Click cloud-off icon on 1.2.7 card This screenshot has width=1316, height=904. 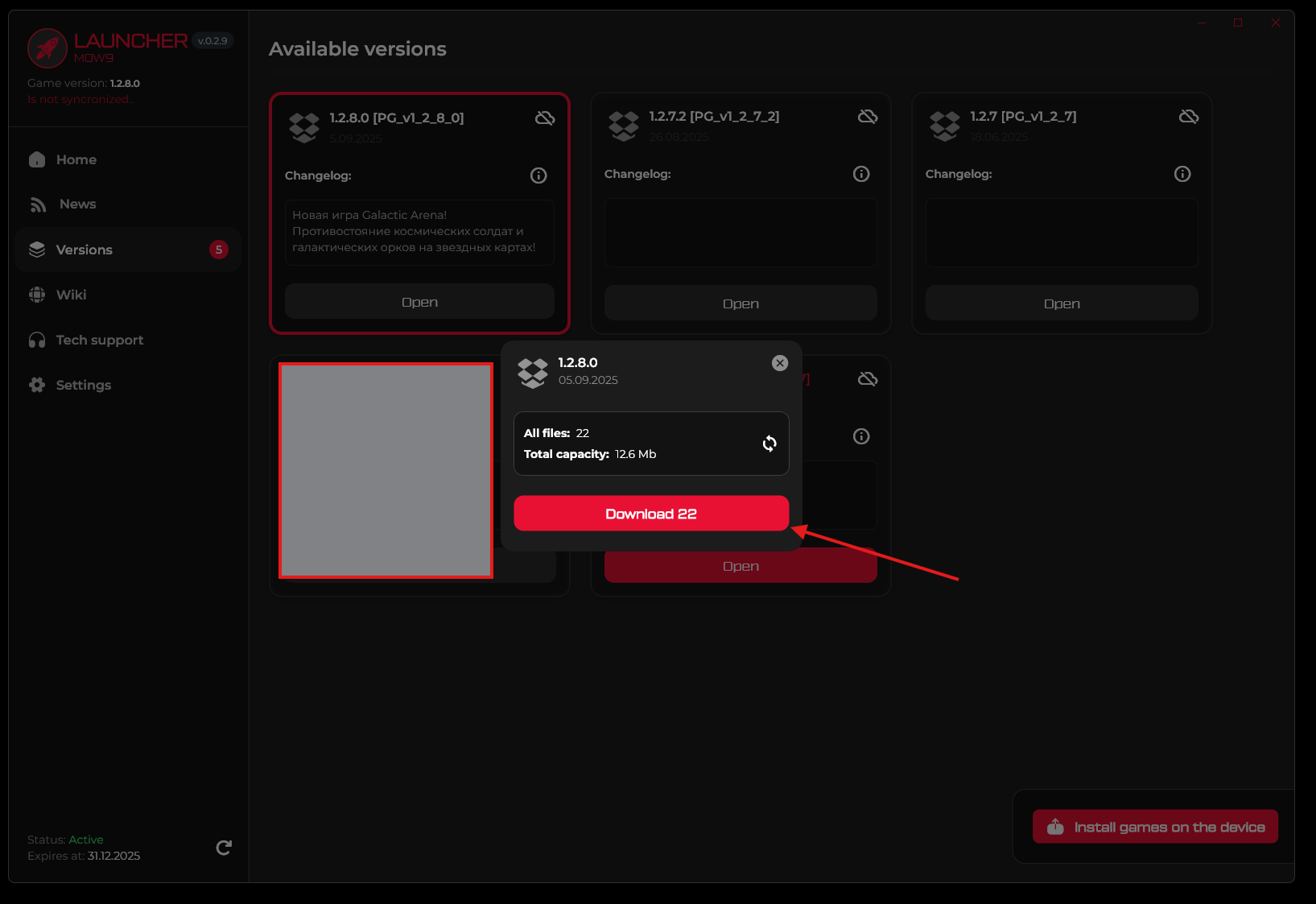coord(1188,117)
